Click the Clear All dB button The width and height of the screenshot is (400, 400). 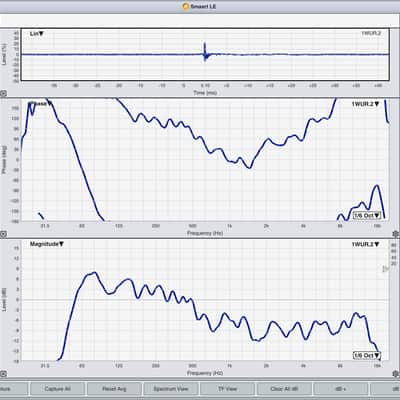(x=284, y=389)
